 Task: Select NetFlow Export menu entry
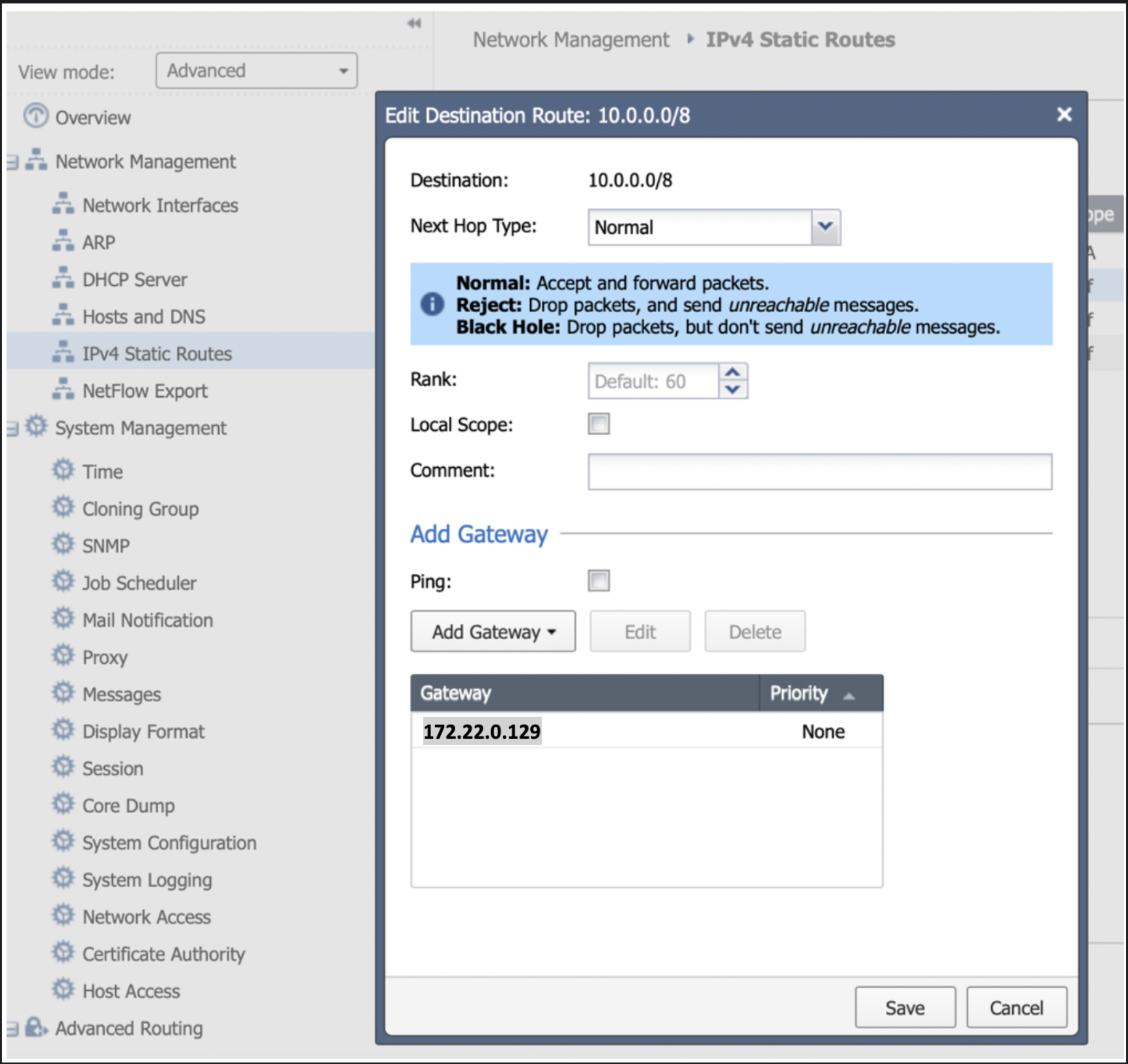(x=144, y=391)
